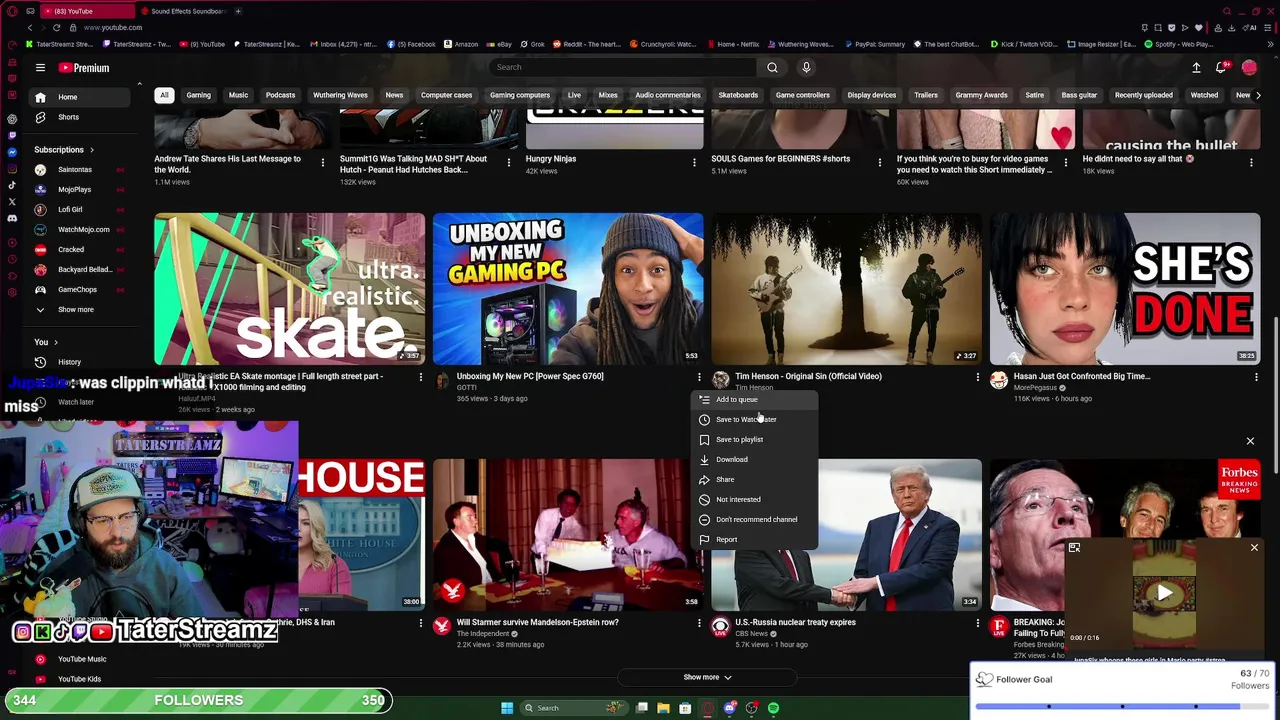
Task: Open options for Hungry Ninjas short
Action: [x=694, y=161]
